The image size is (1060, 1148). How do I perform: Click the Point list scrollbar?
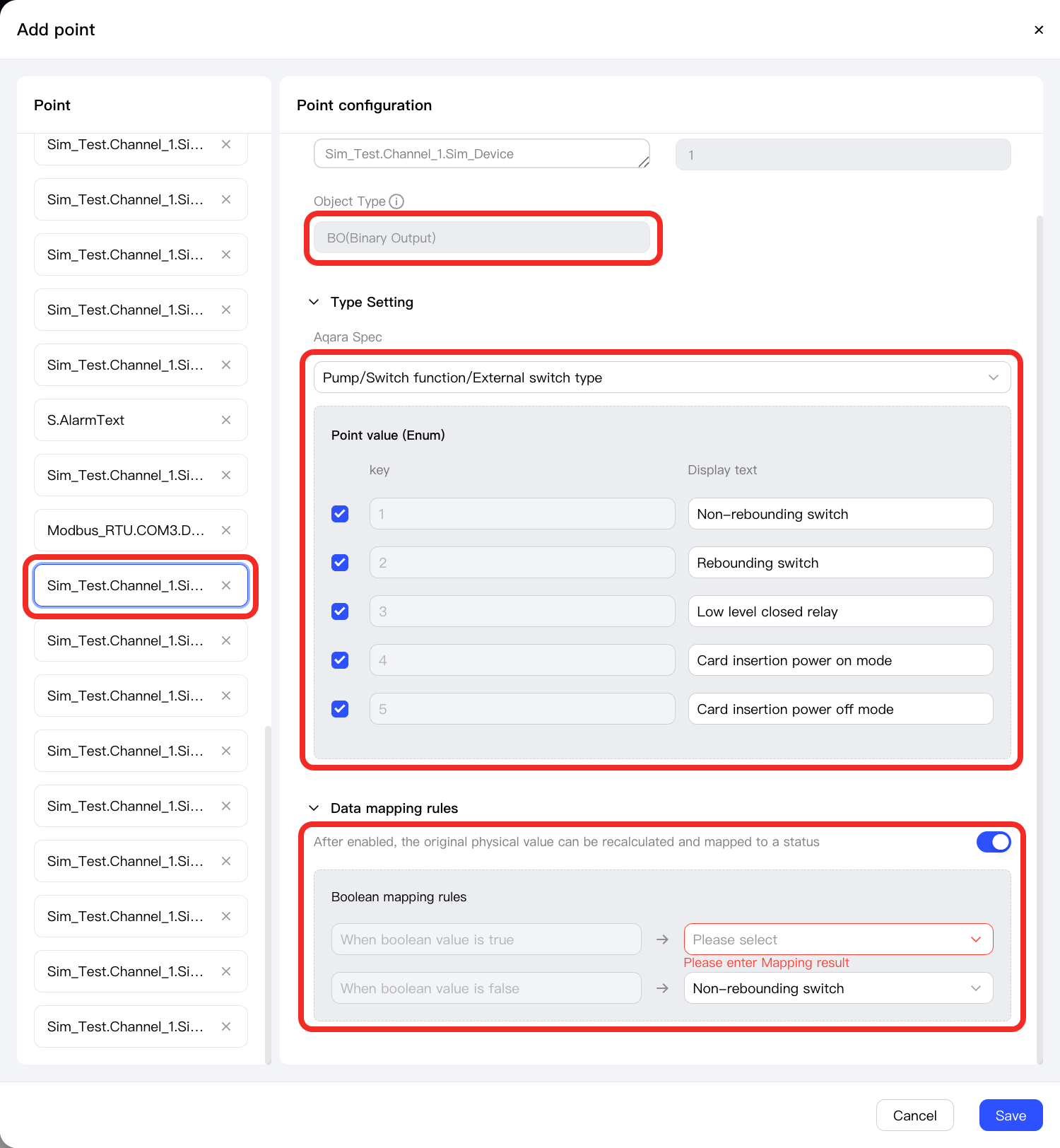click(x=268, y=894)
